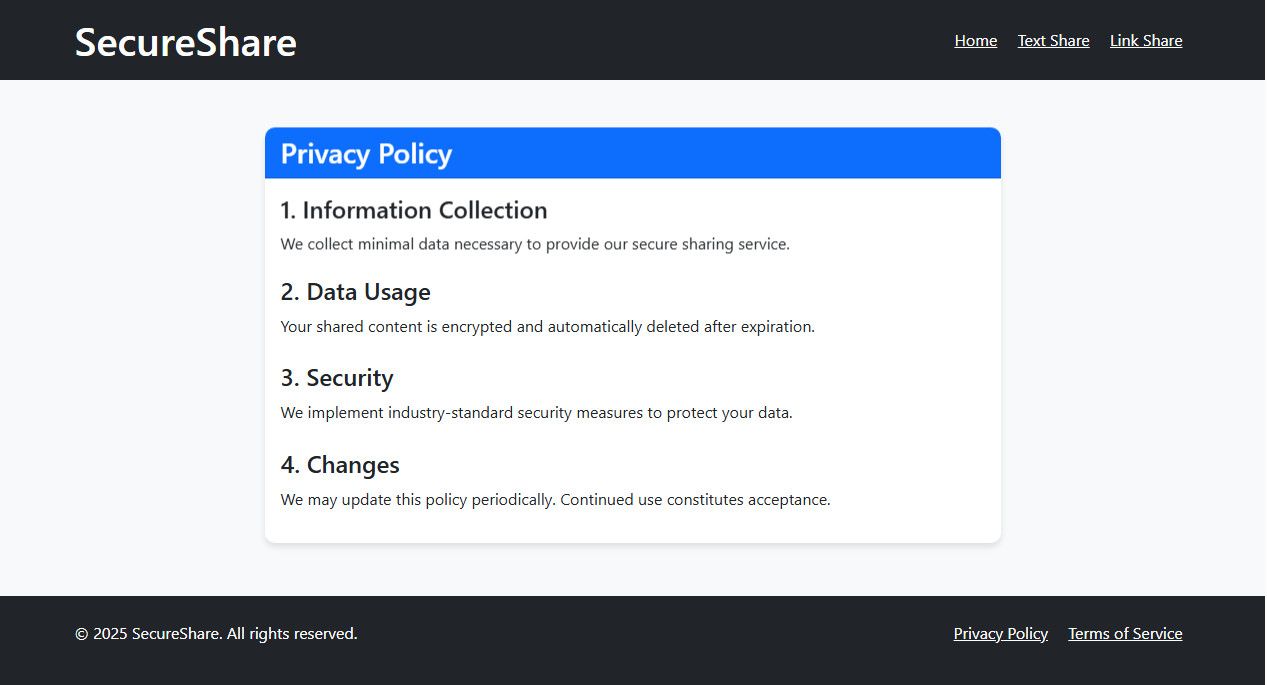This screenshot has height=685, width=1267.
Task: Click the white card space below Changes text
Action: coord(632,526)
